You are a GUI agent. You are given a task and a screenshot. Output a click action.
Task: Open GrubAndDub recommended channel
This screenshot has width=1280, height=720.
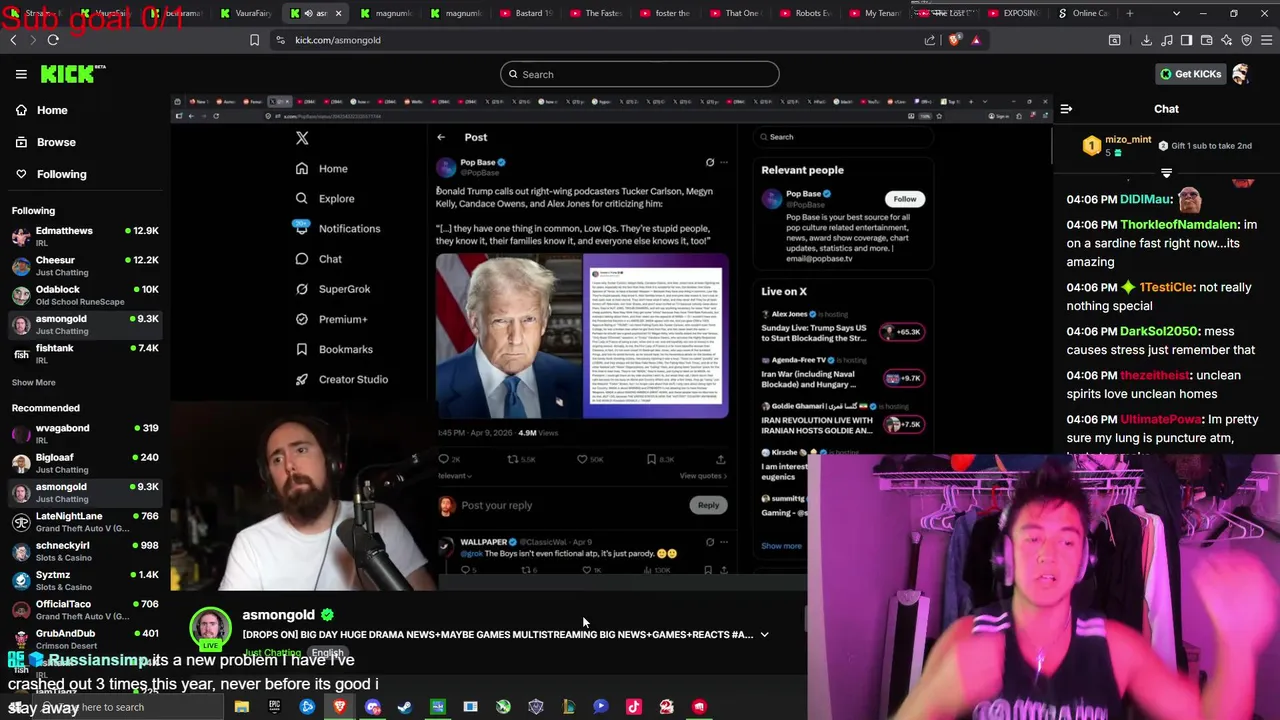pyautogui.click(x=85, y=639)
